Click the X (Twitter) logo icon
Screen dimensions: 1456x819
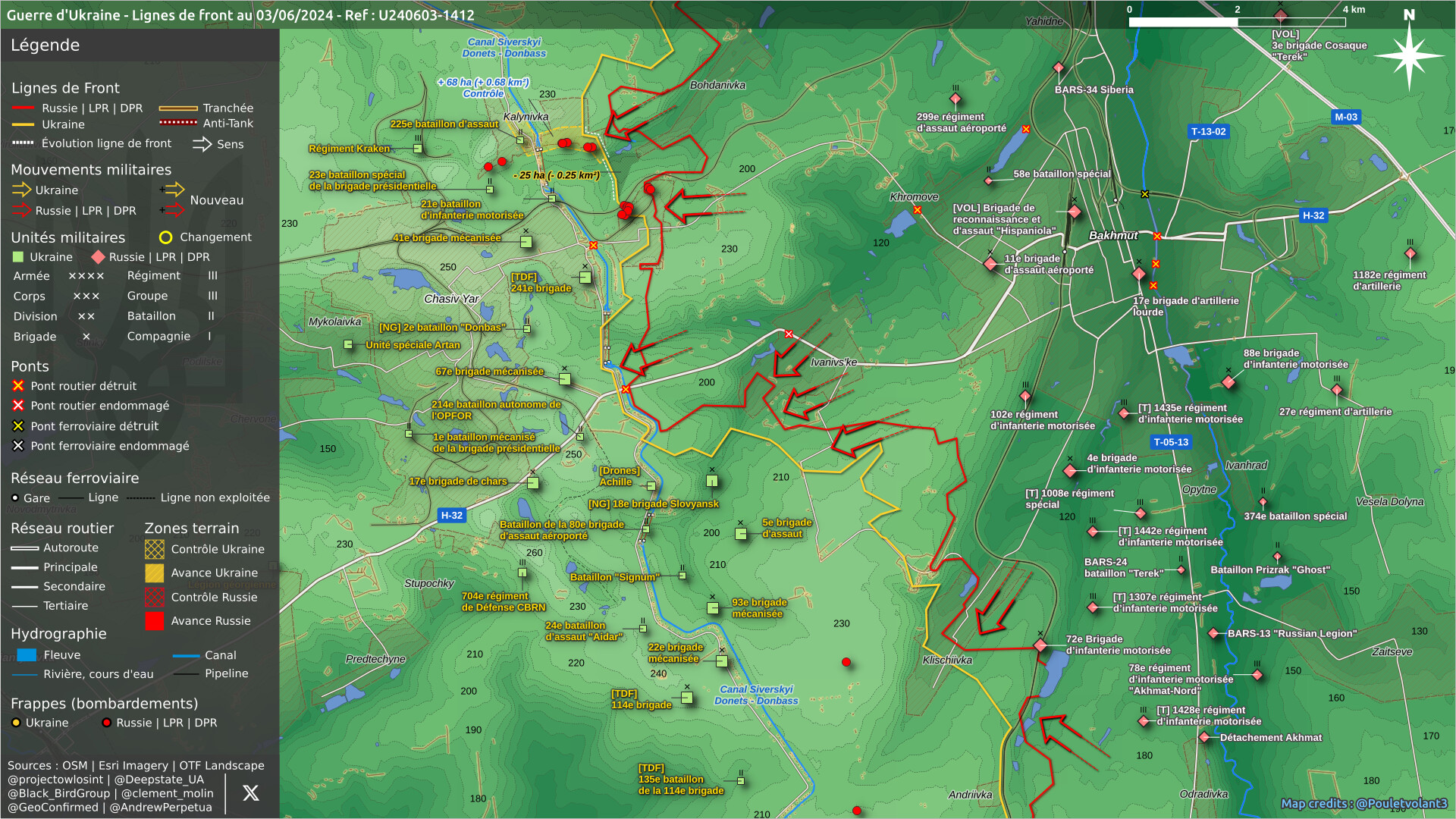(250, 793)
